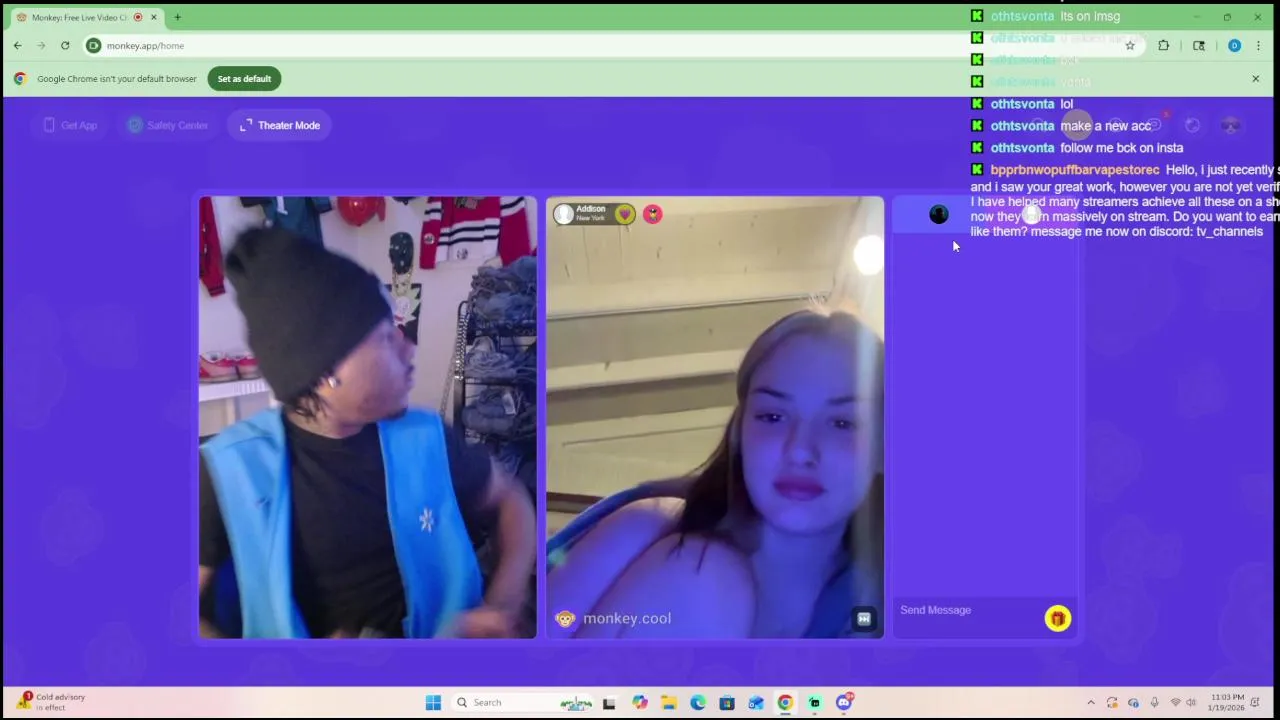Open the gift icon beside Send Message
The image size is (1280, 720).
pos(1057,619)
